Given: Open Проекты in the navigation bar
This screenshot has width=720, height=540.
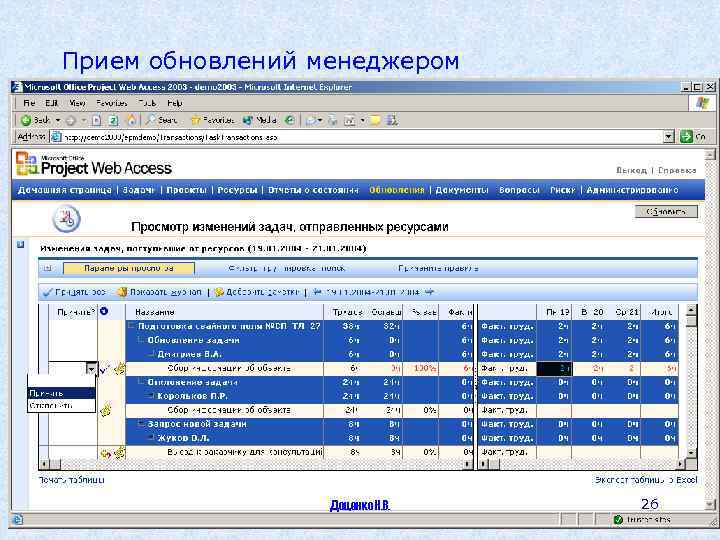Looking at the screenshot, I should pos(186,190).
